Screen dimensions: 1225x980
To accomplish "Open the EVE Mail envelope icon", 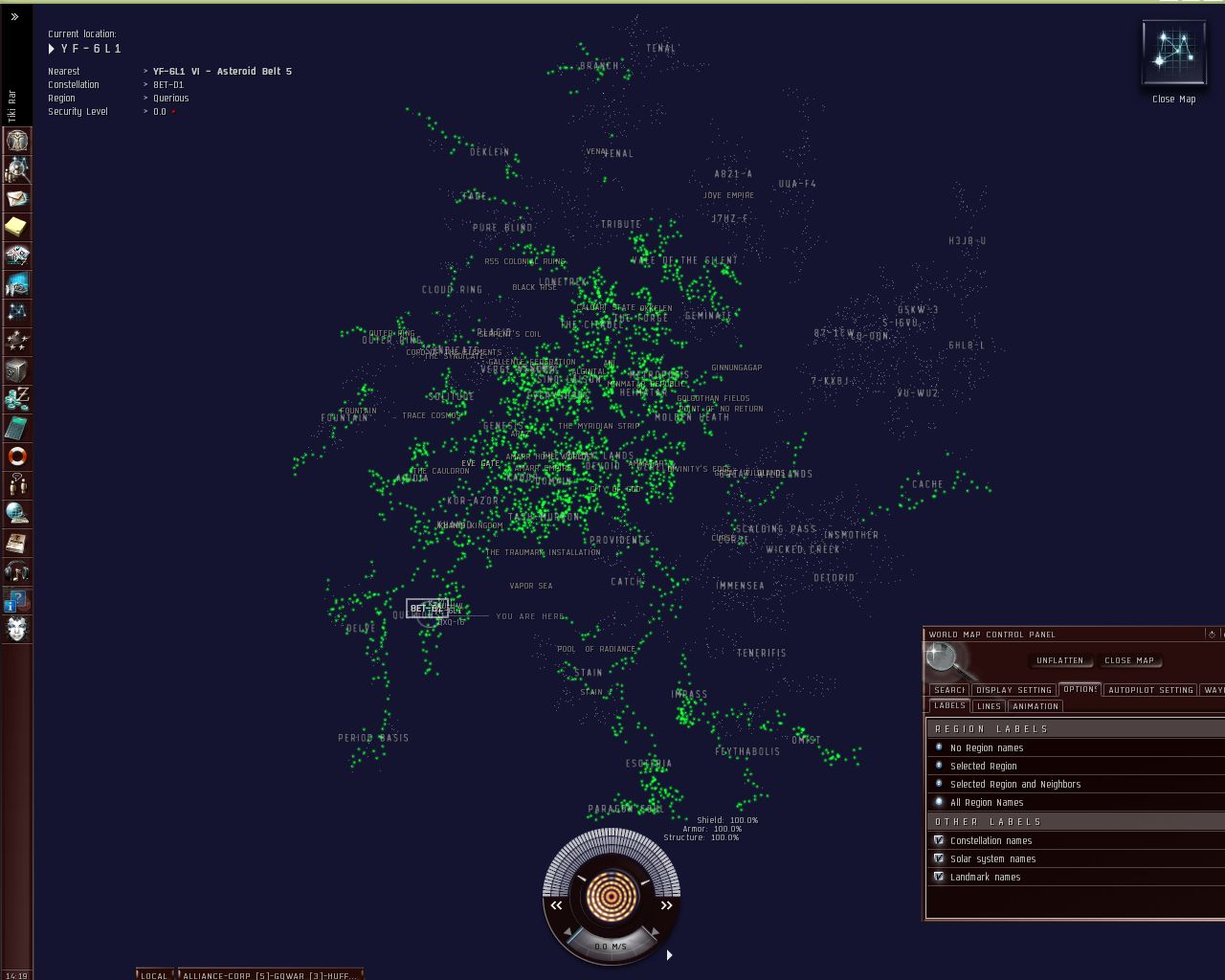I will (x=17, y=198).
